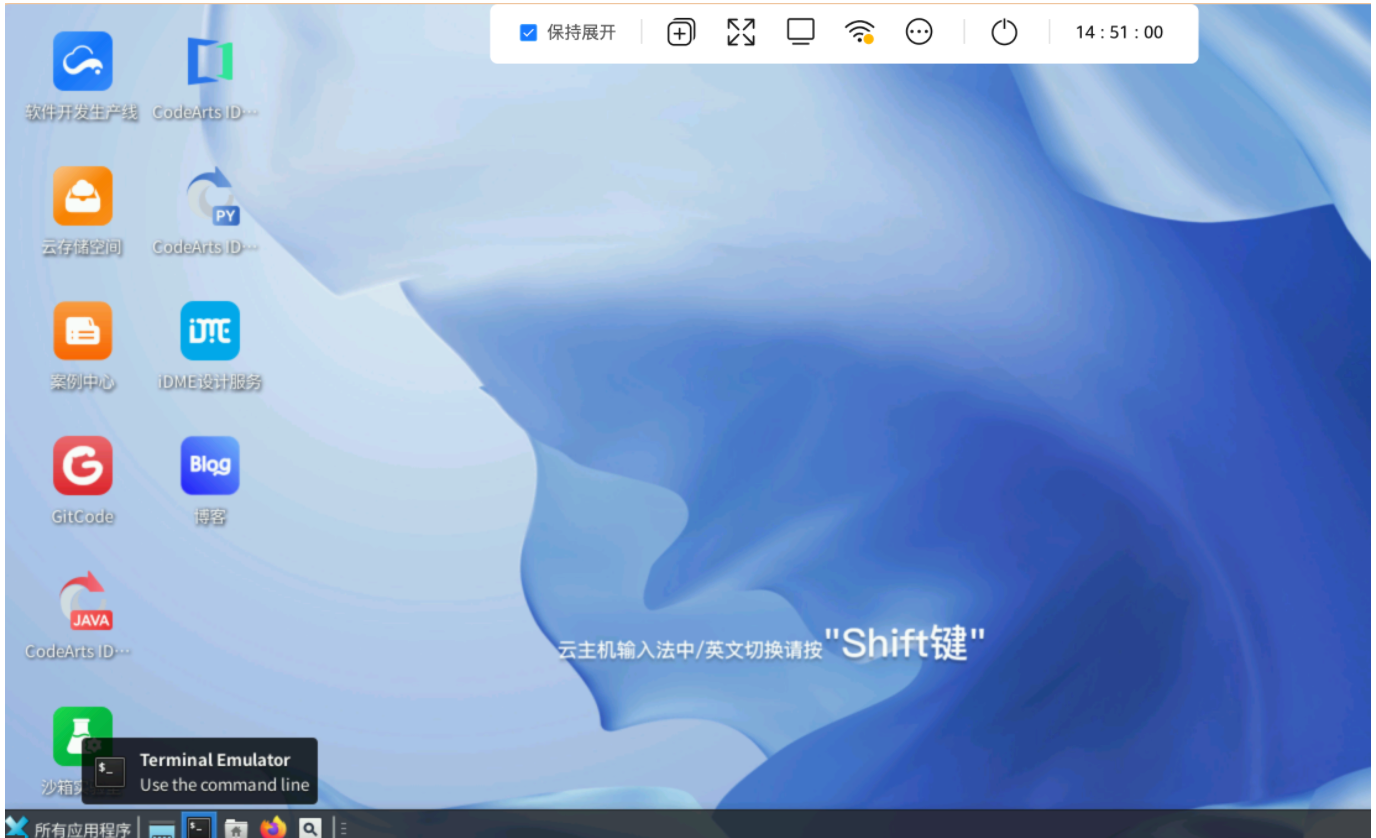The width and height of the screenshot is (1376, 838).
Task: Open CodeArts IDE for Java
Action: point(83,600)
